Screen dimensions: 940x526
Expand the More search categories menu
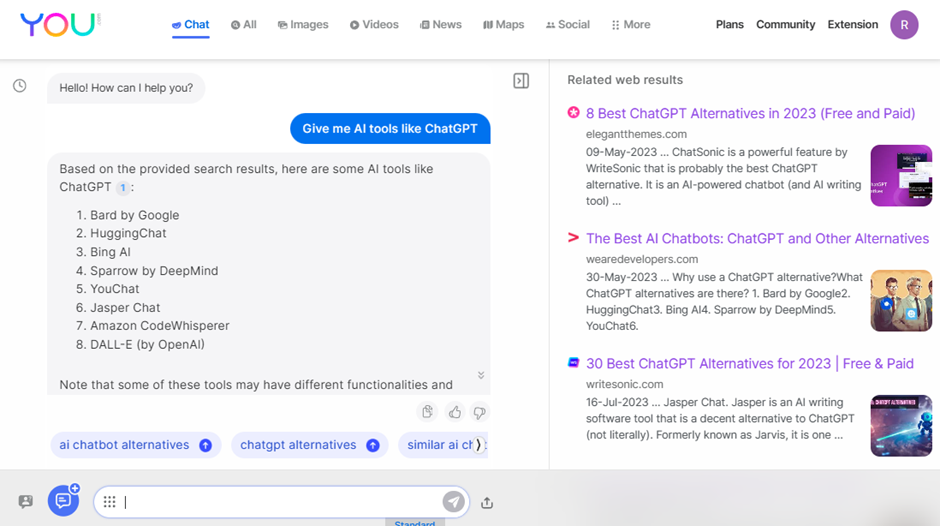[x=630, y=25]
